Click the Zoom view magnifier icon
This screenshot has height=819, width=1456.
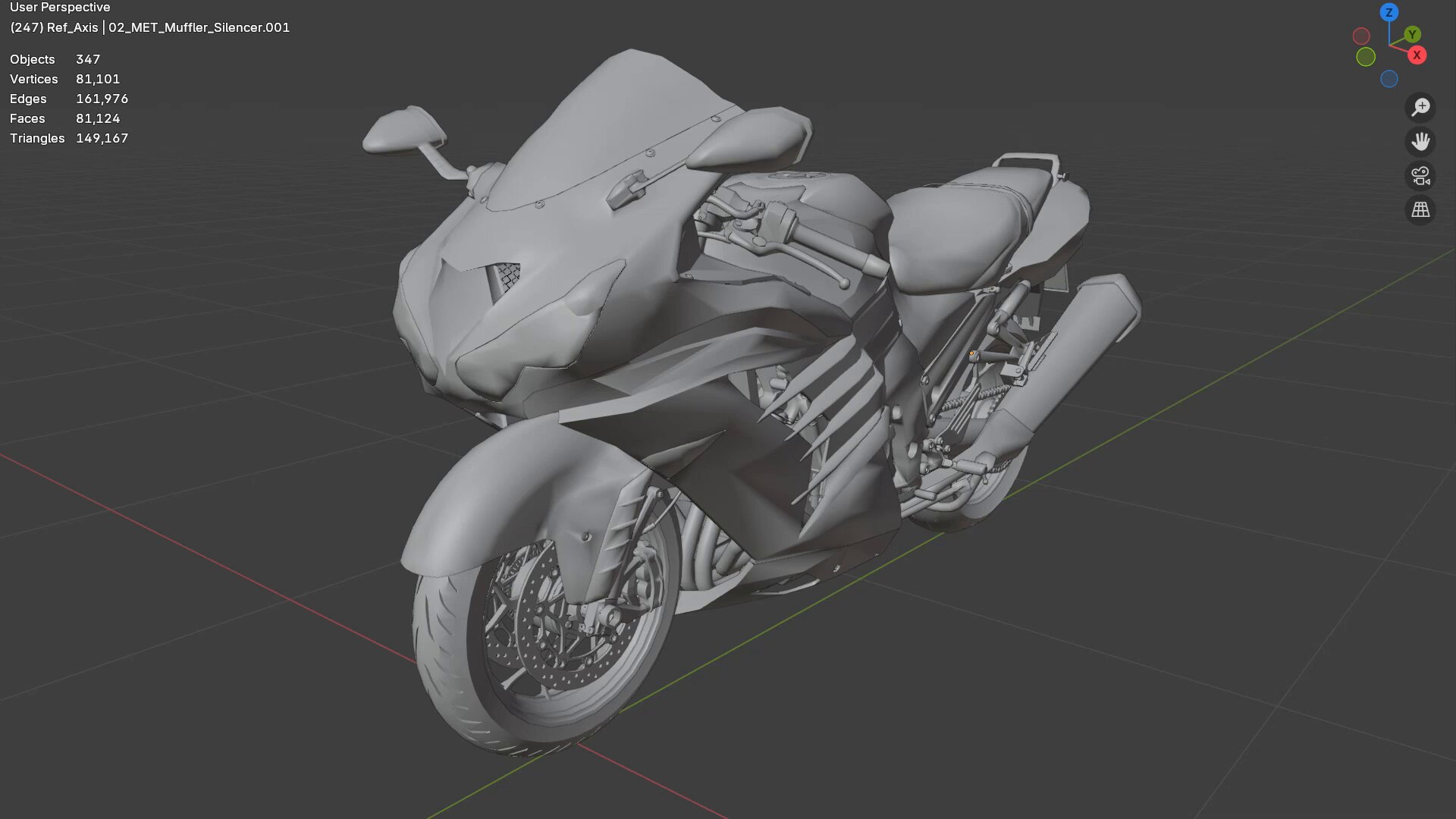tap(1420, 108)
